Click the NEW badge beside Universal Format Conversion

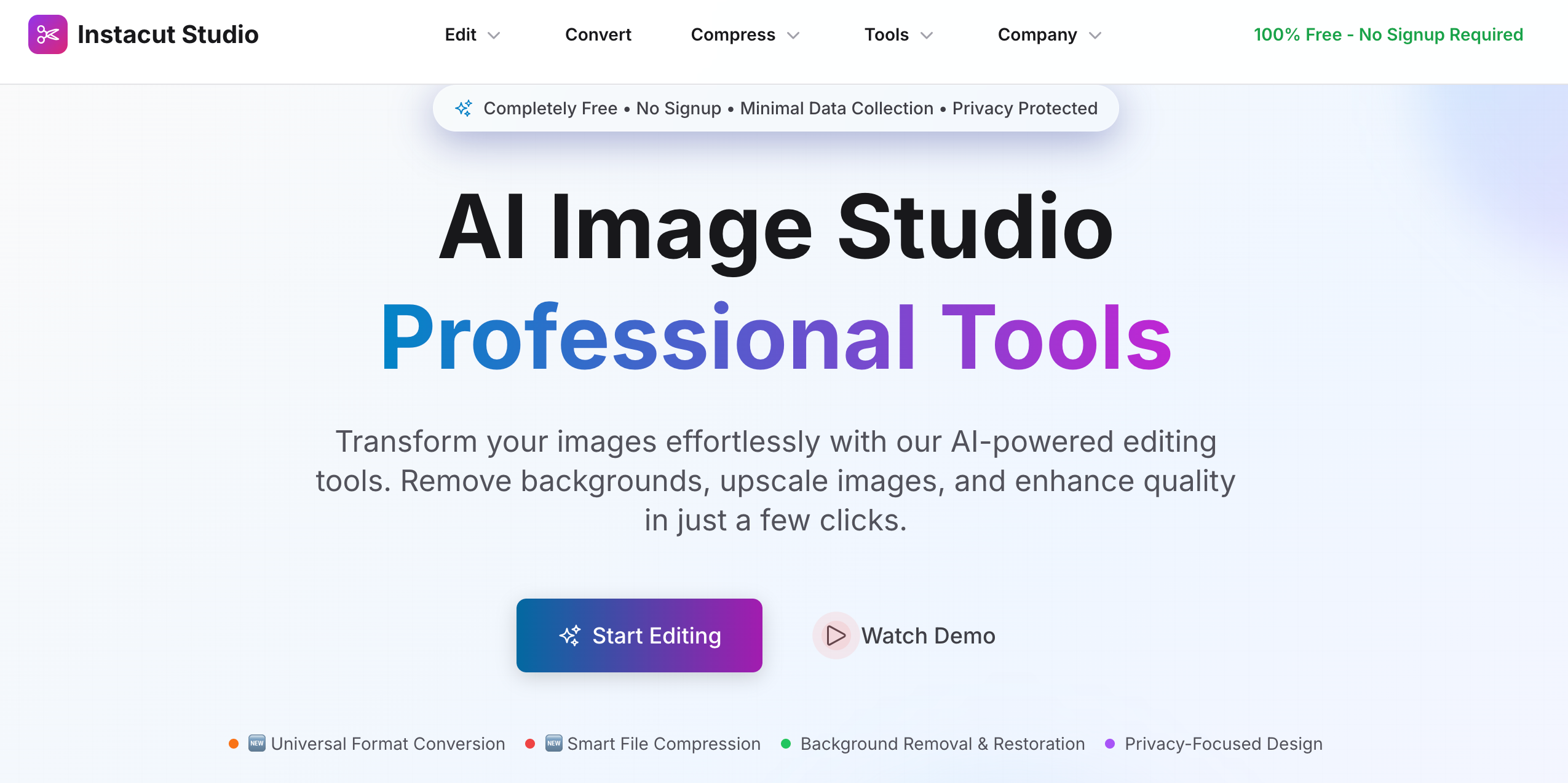click(x=256, y=743)
